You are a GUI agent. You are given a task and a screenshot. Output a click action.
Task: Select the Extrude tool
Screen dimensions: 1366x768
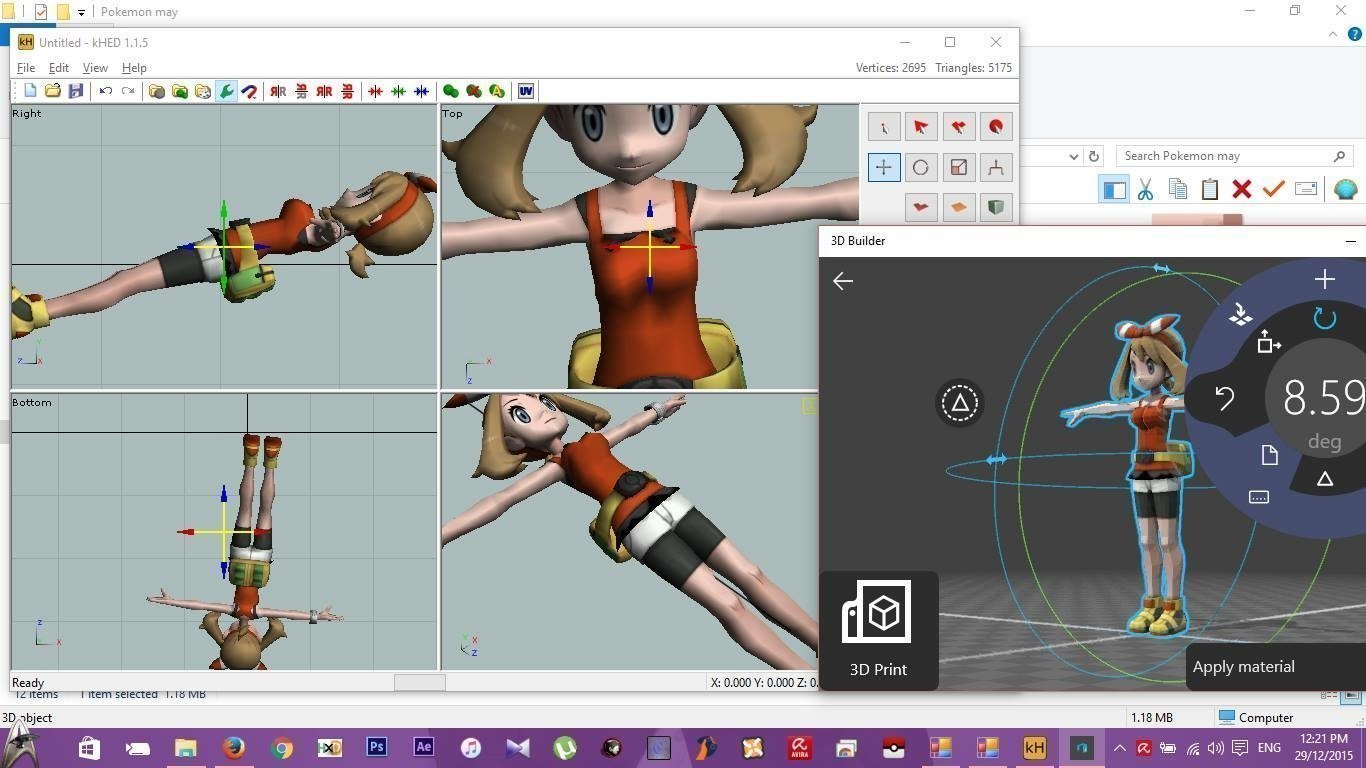(x=996, y=167)
